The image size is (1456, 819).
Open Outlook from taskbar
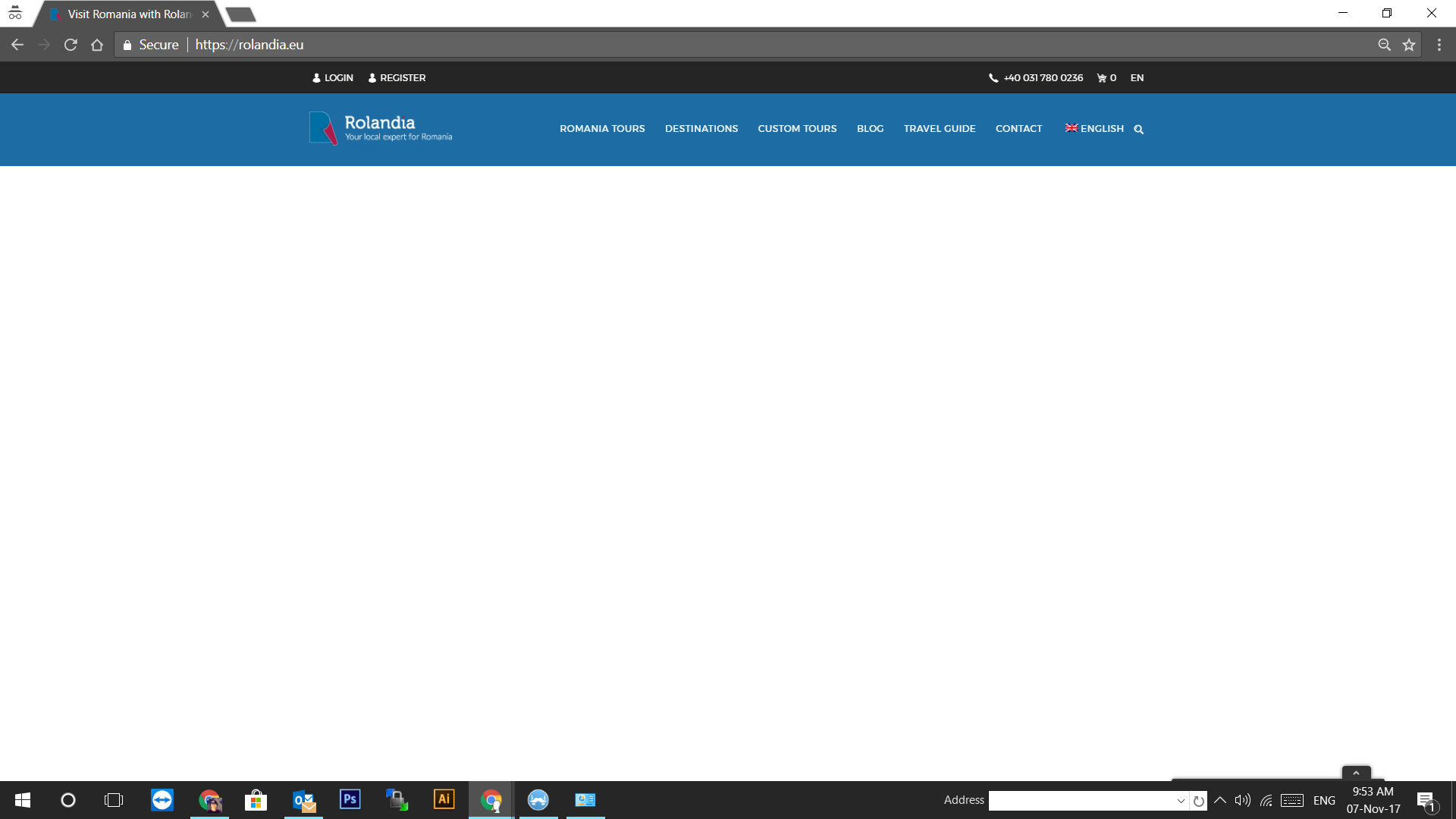303,800
